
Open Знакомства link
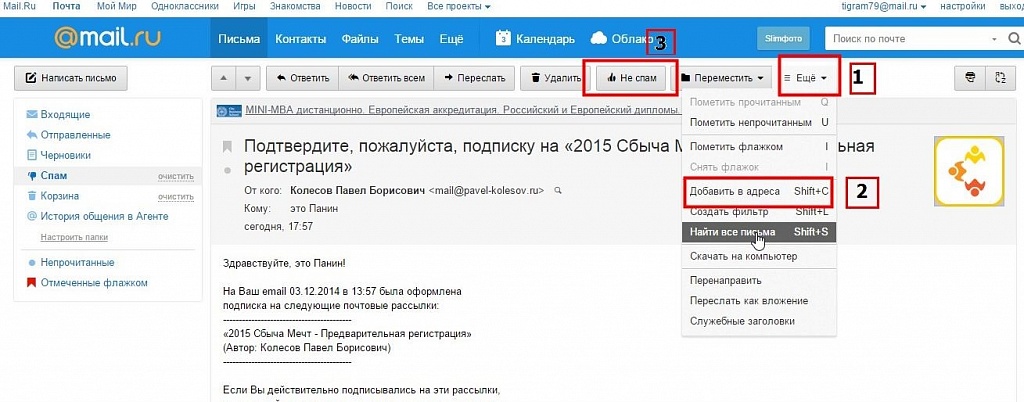(295, 7)
